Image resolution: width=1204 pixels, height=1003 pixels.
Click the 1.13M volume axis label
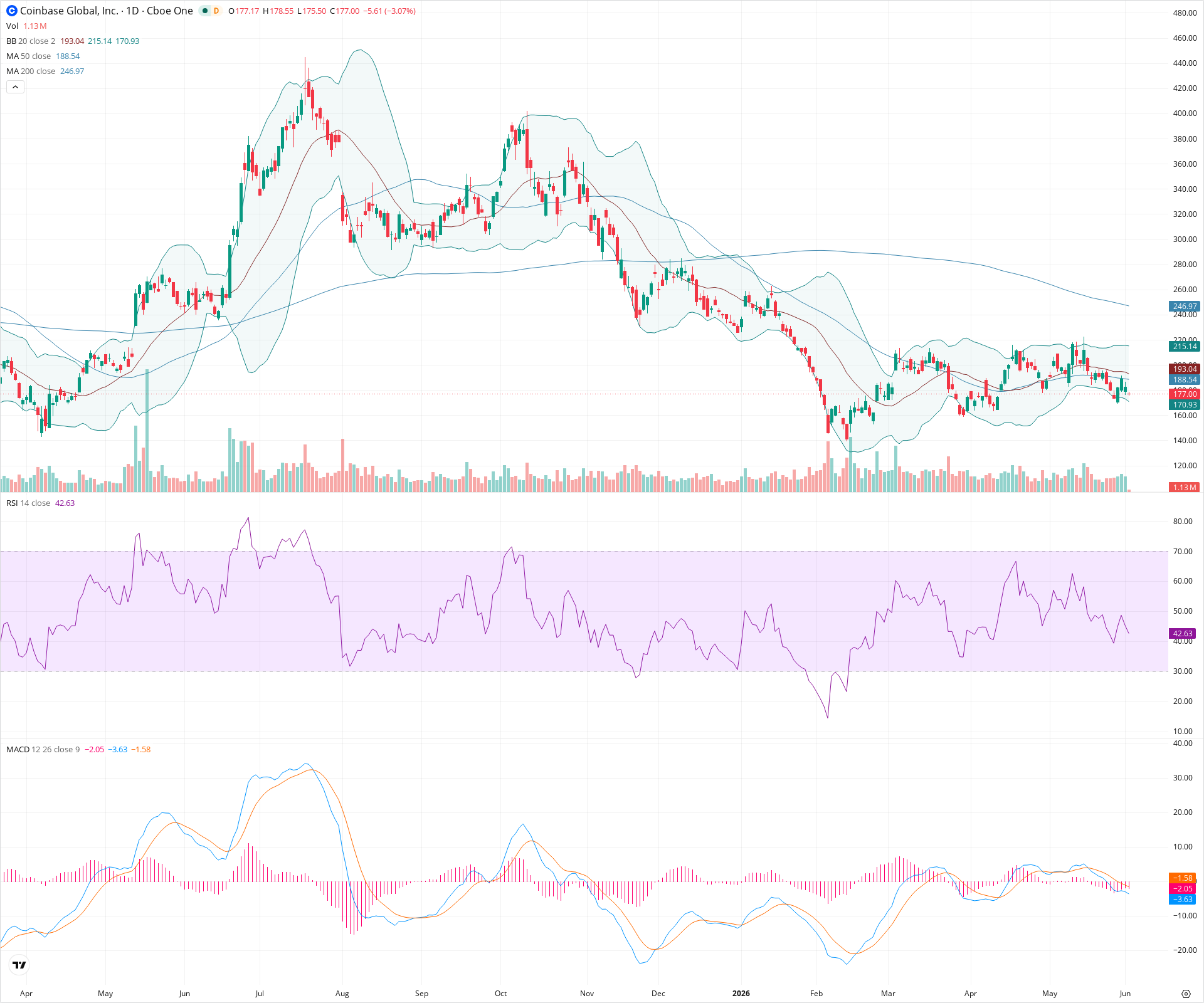tap(1185, 487)
